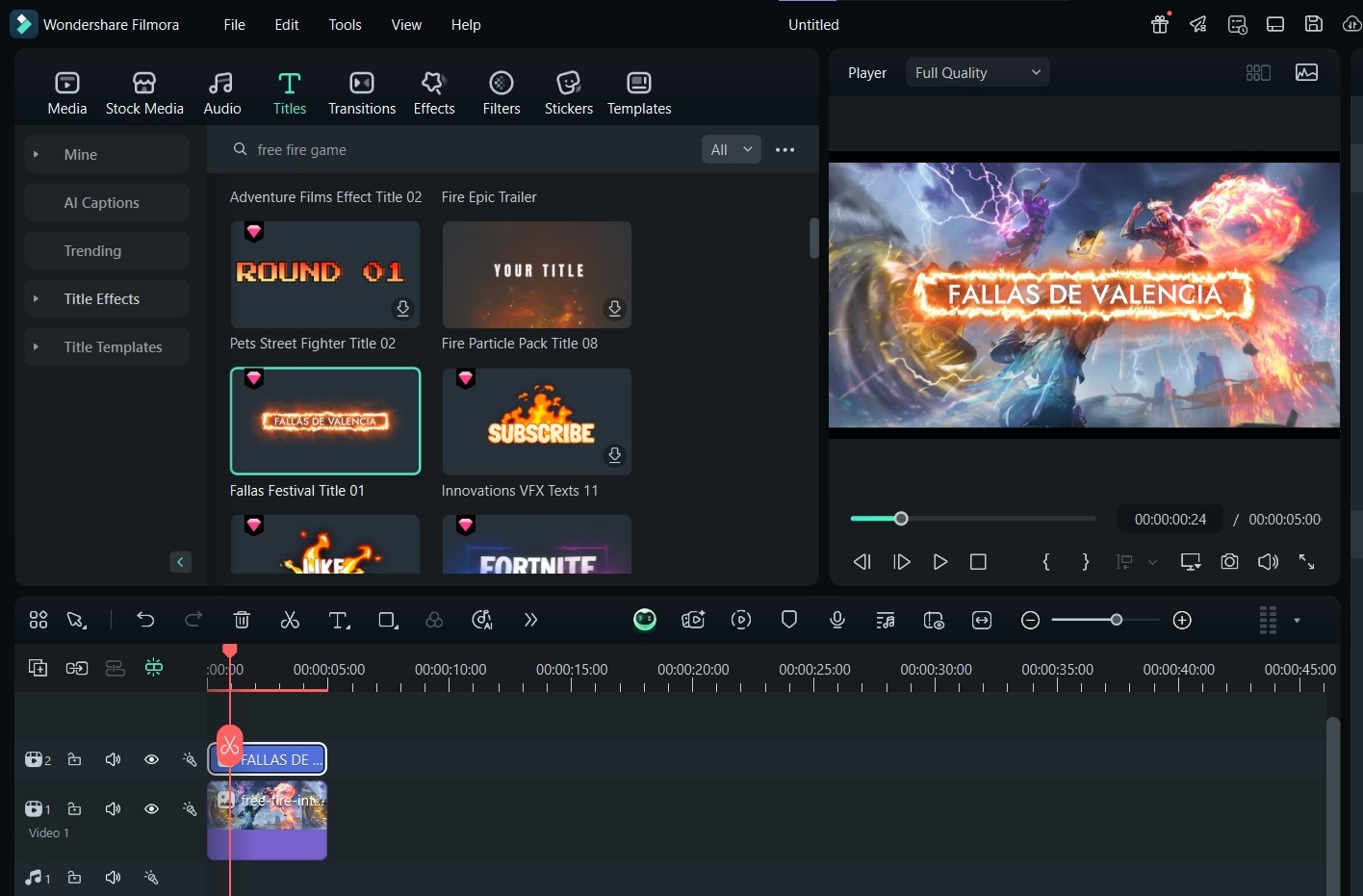Viewport: 1363px width, 896px height.
Task: Mark in point with left brace
Action: point(1046,561)
